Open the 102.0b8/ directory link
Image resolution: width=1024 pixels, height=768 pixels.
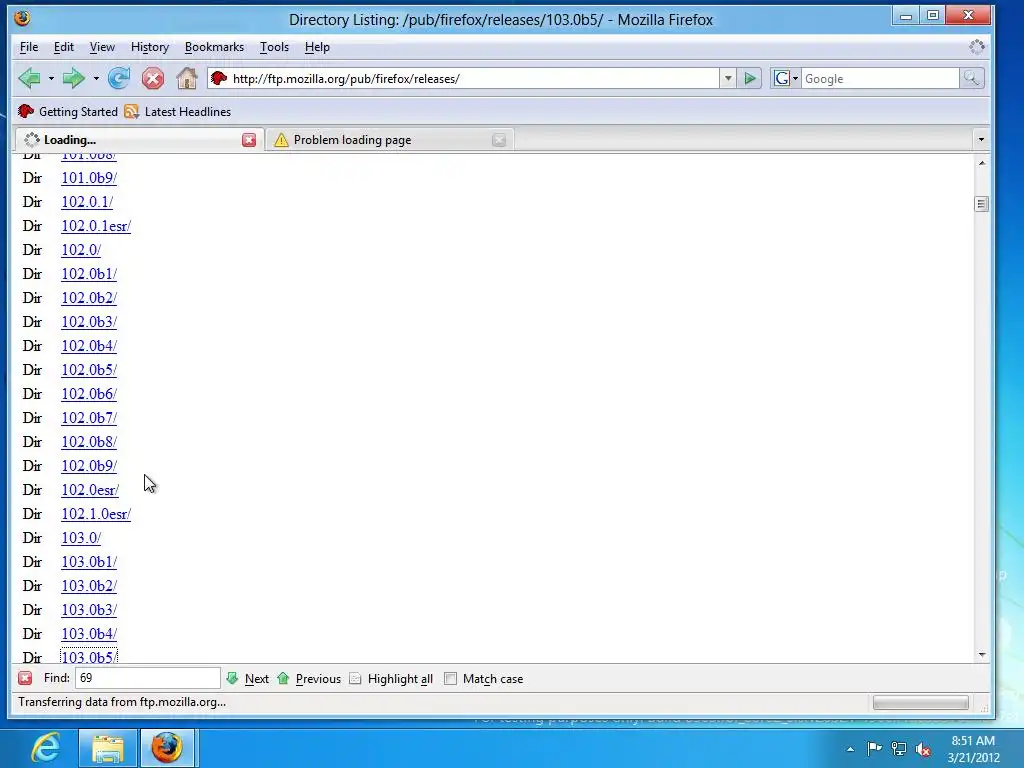click(89, 442)
